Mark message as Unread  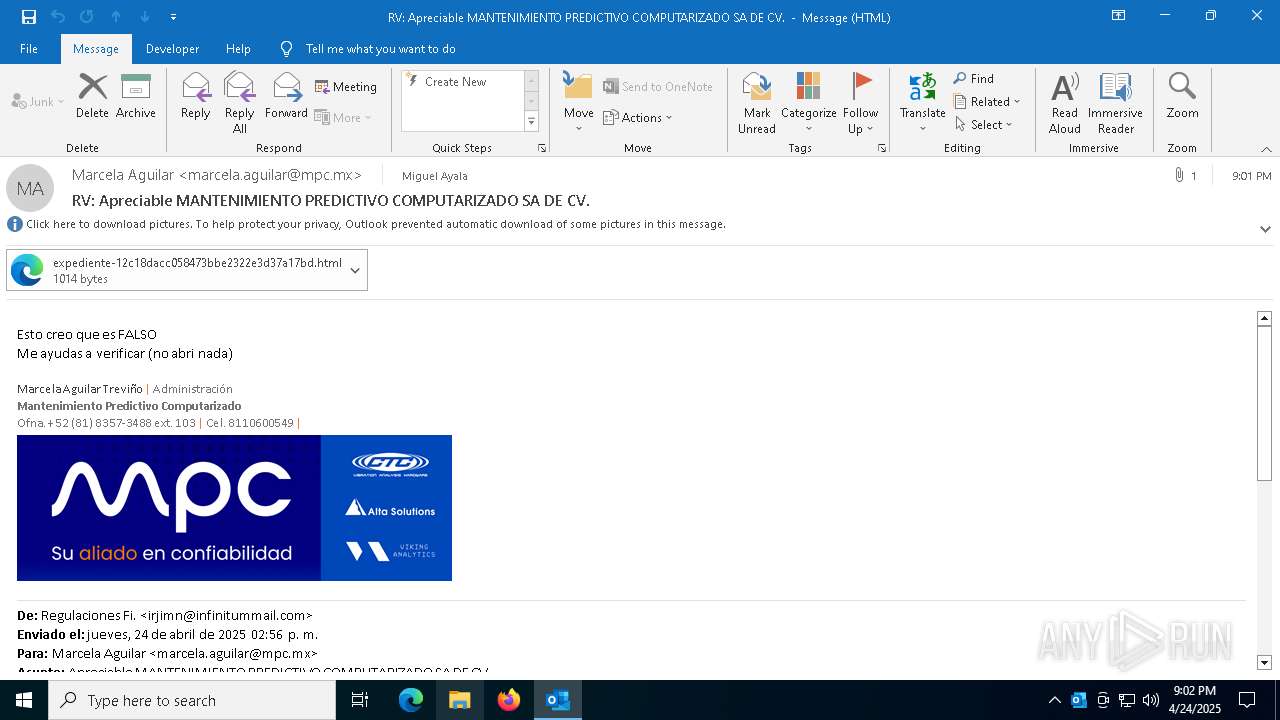click(757, 103)
